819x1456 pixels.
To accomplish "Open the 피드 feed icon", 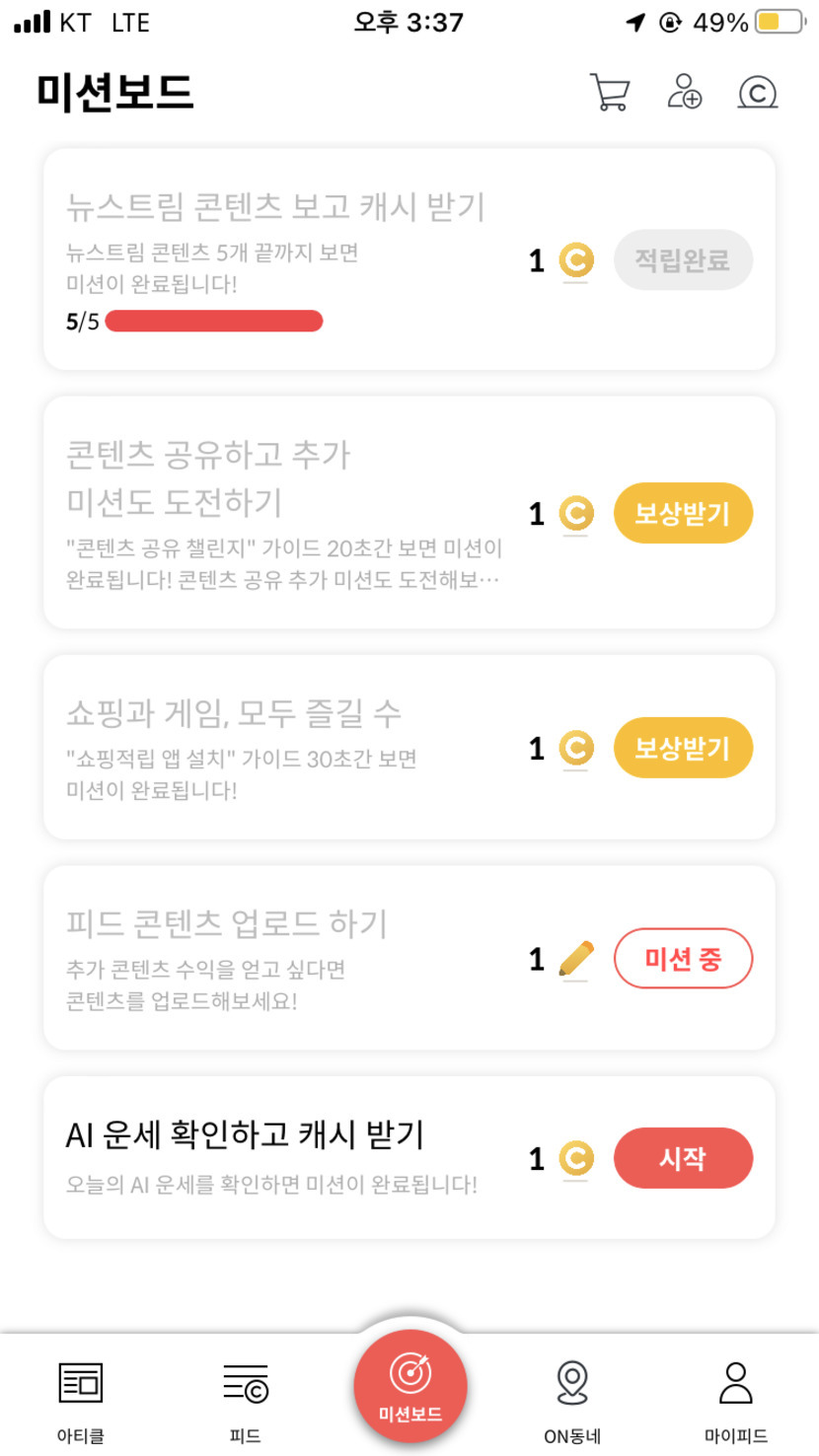I will [x=245, y=1383].
